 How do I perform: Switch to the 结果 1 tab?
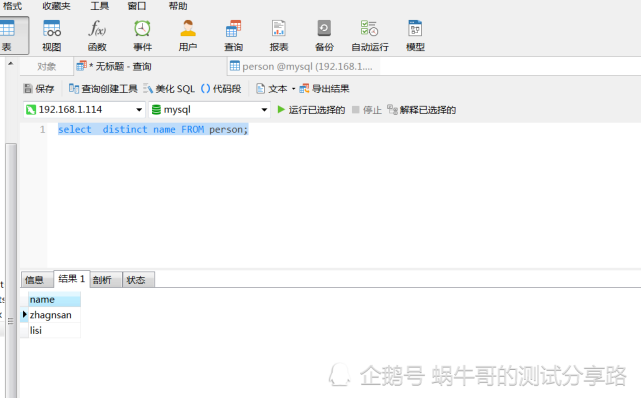(72, 279)
